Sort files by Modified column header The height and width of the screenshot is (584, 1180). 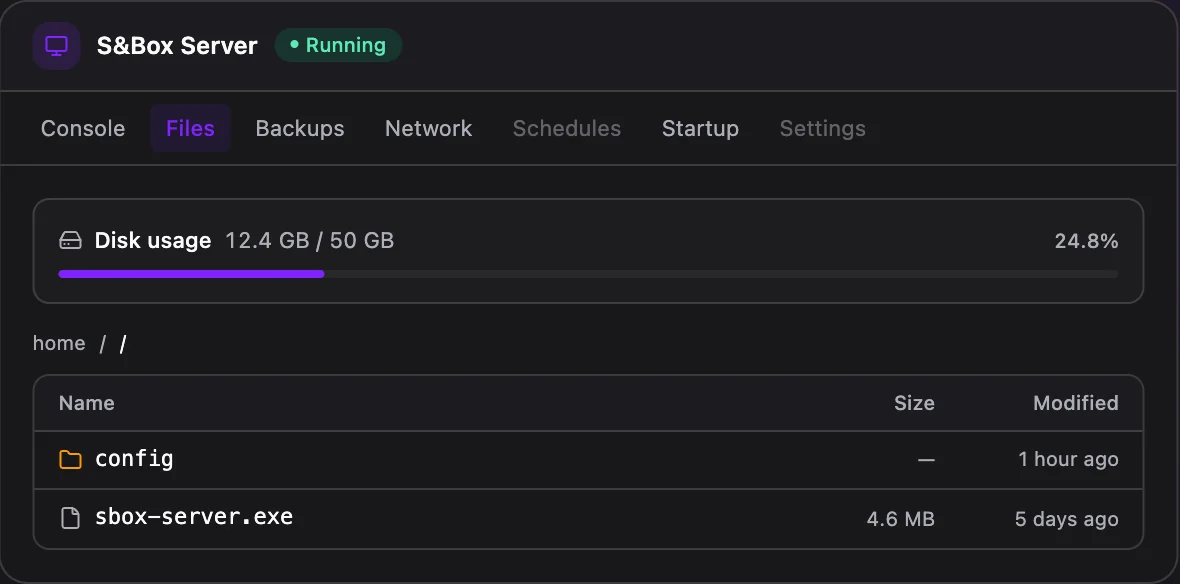[1075, 403]
